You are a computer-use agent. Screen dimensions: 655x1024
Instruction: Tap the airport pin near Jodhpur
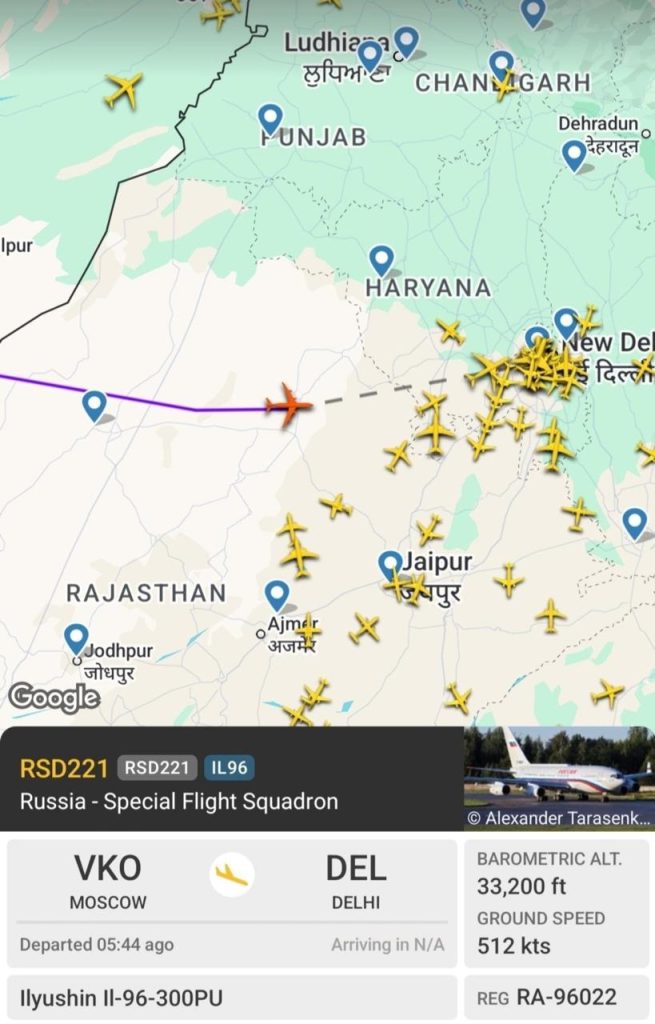[x=76, y=639]
